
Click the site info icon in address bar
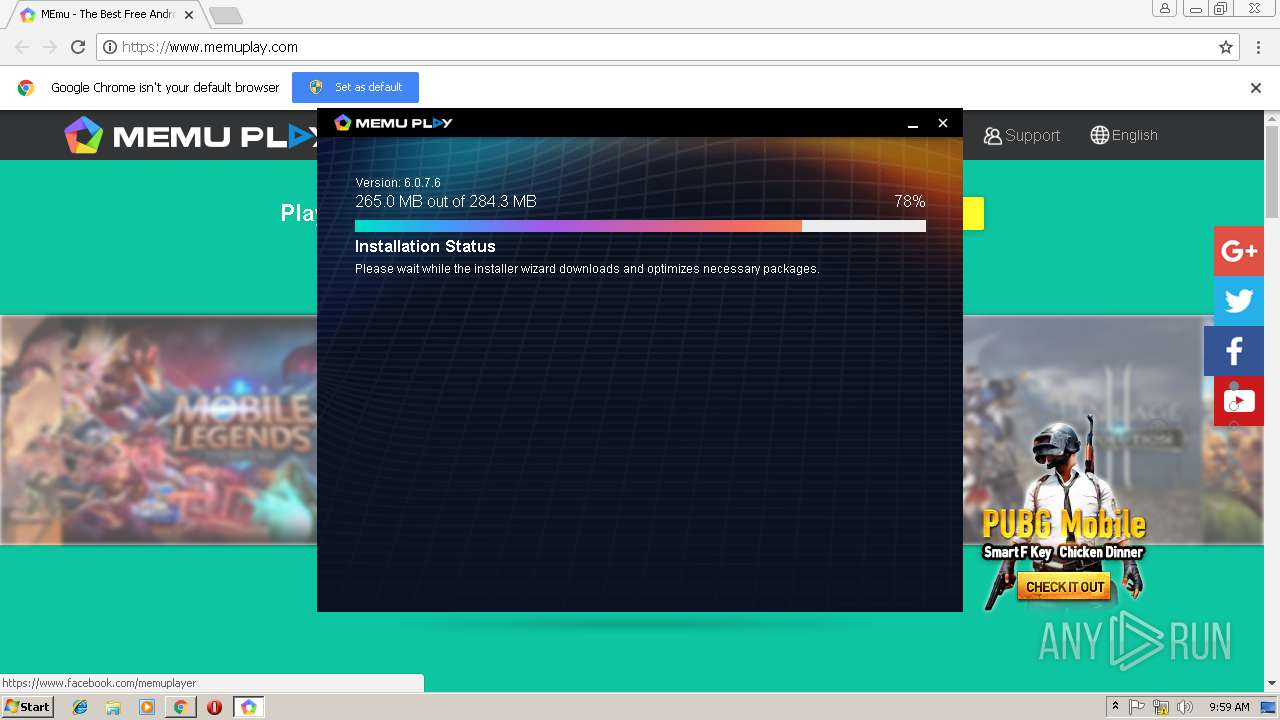tap(110, 47)
